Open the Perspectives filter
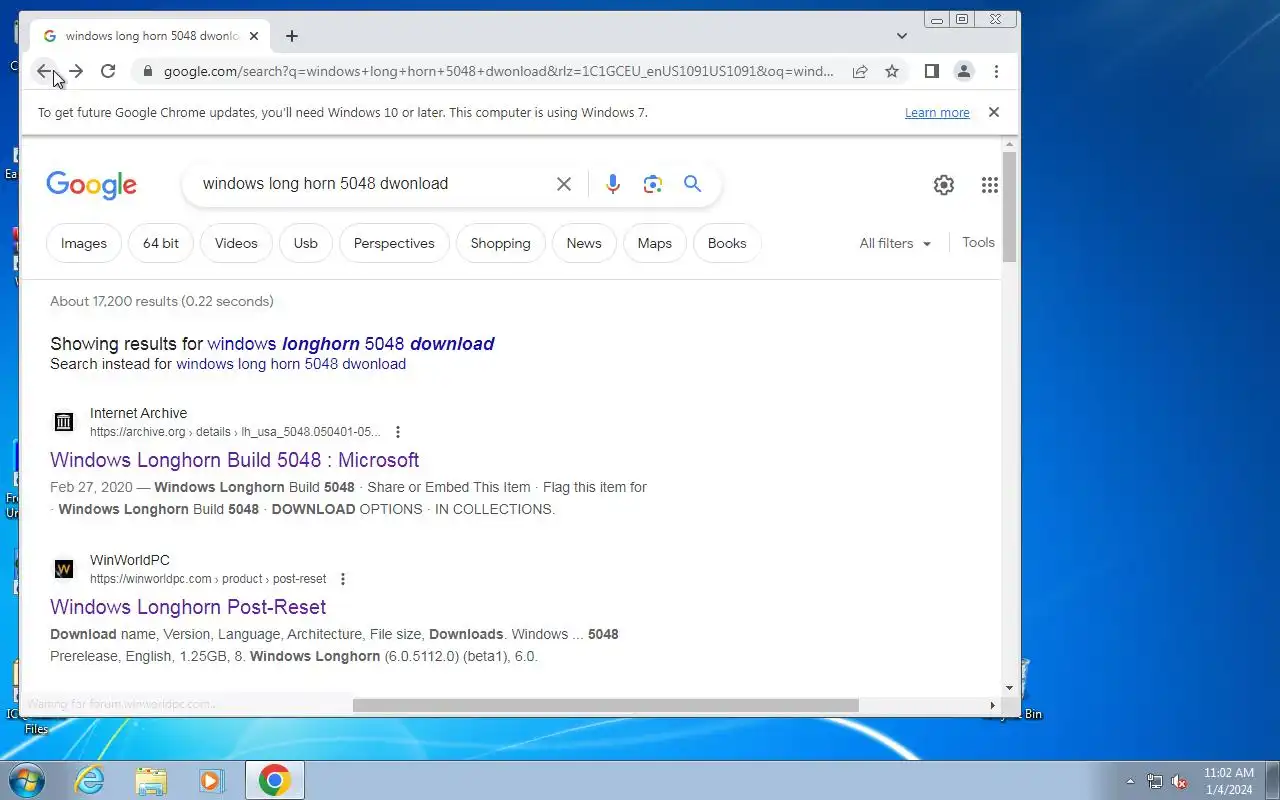 (394, 243)
